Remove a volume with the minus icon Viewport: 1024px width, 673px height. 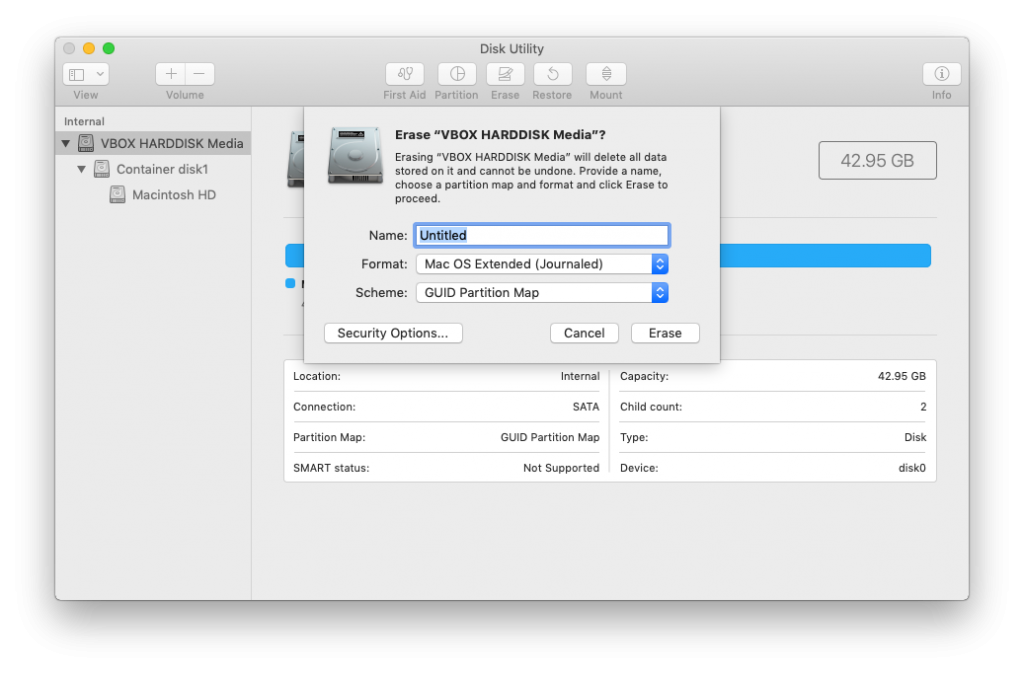pyautogui.click(x=199, y=73)
